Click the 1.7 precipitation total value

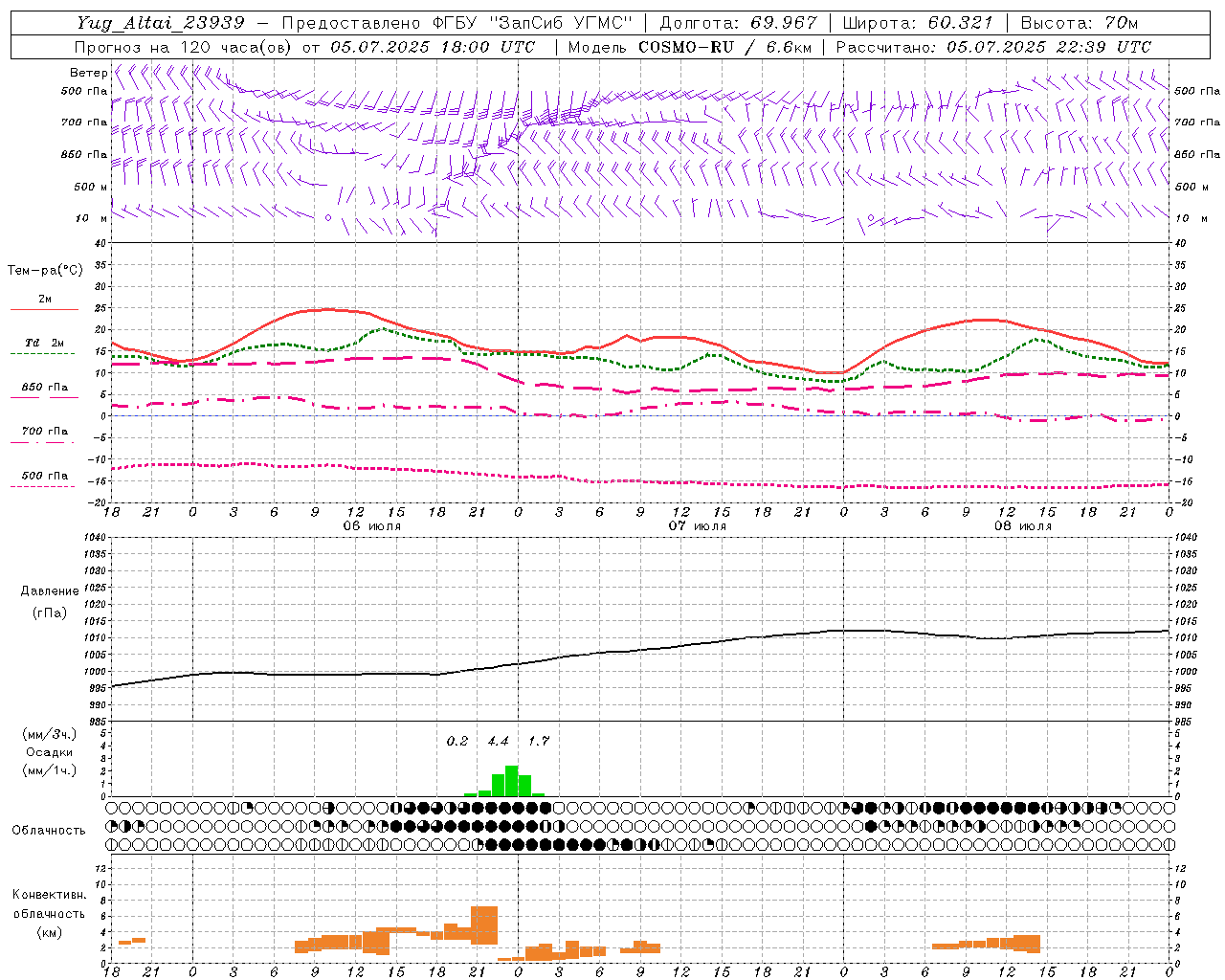[x=539, y=741]
